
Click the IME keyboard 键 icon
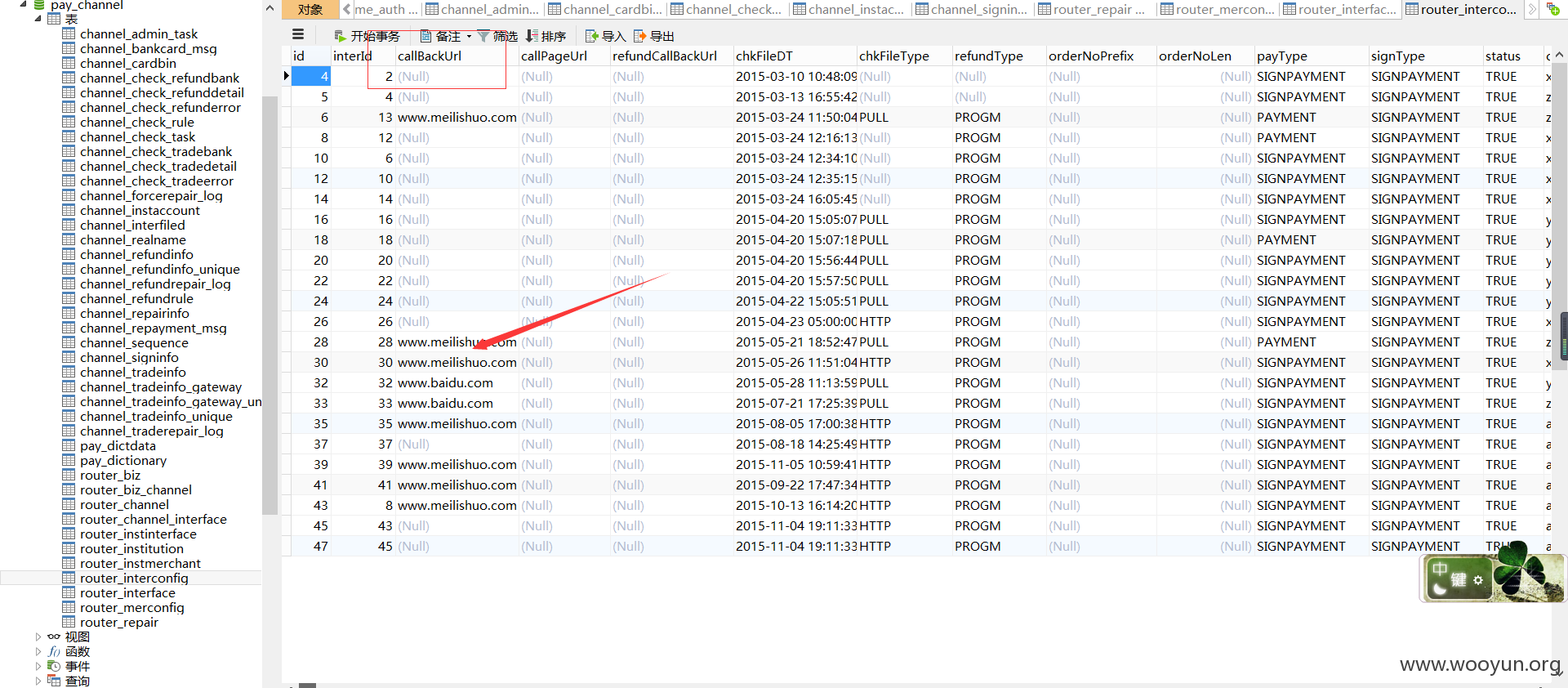1459,580
